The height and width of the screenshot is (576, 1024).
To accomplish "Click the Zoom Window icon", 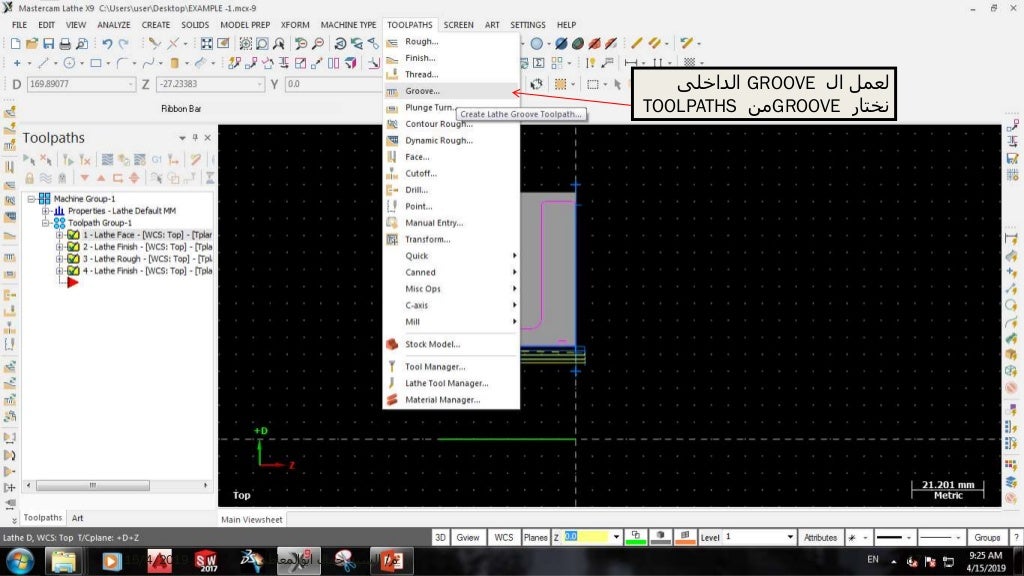I will (x=246, y=44).
